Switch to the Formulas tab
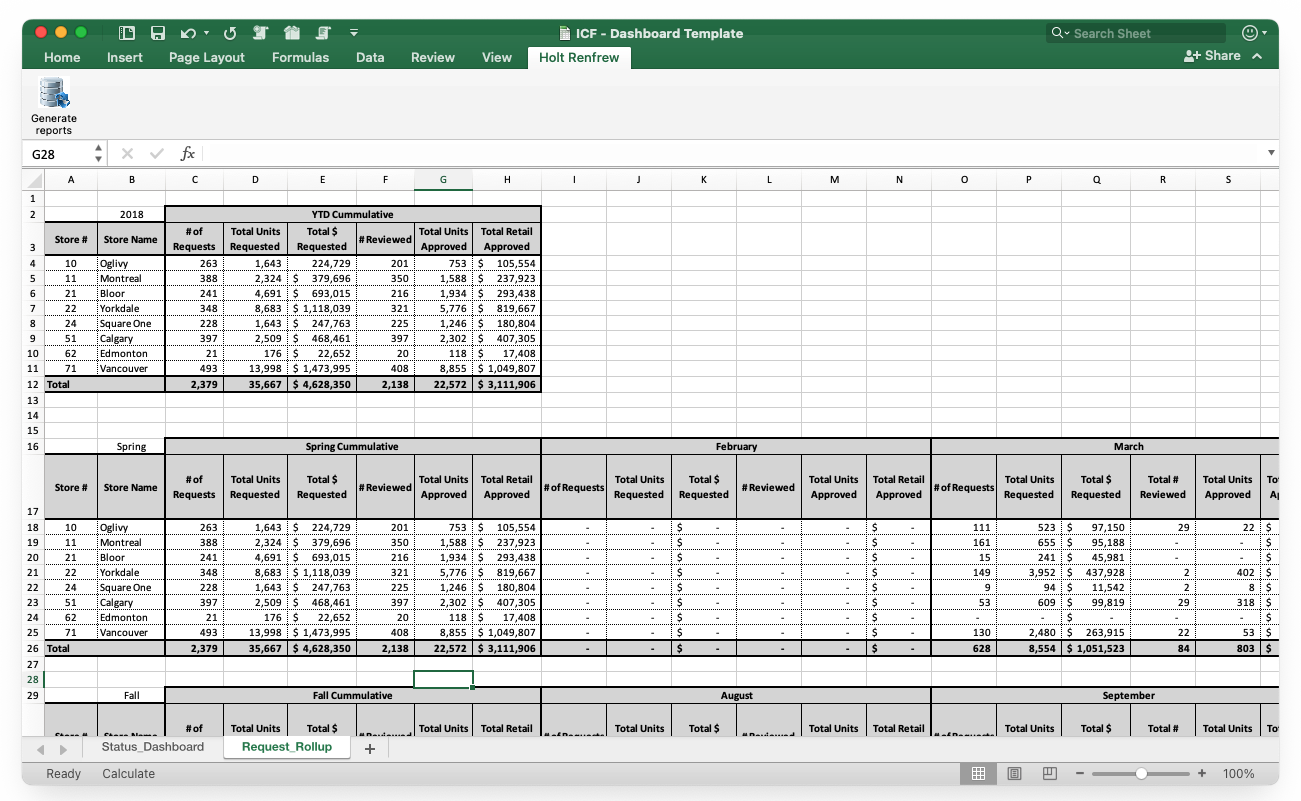This screenshot has width=1301, height=801. [x=300, y=57]
